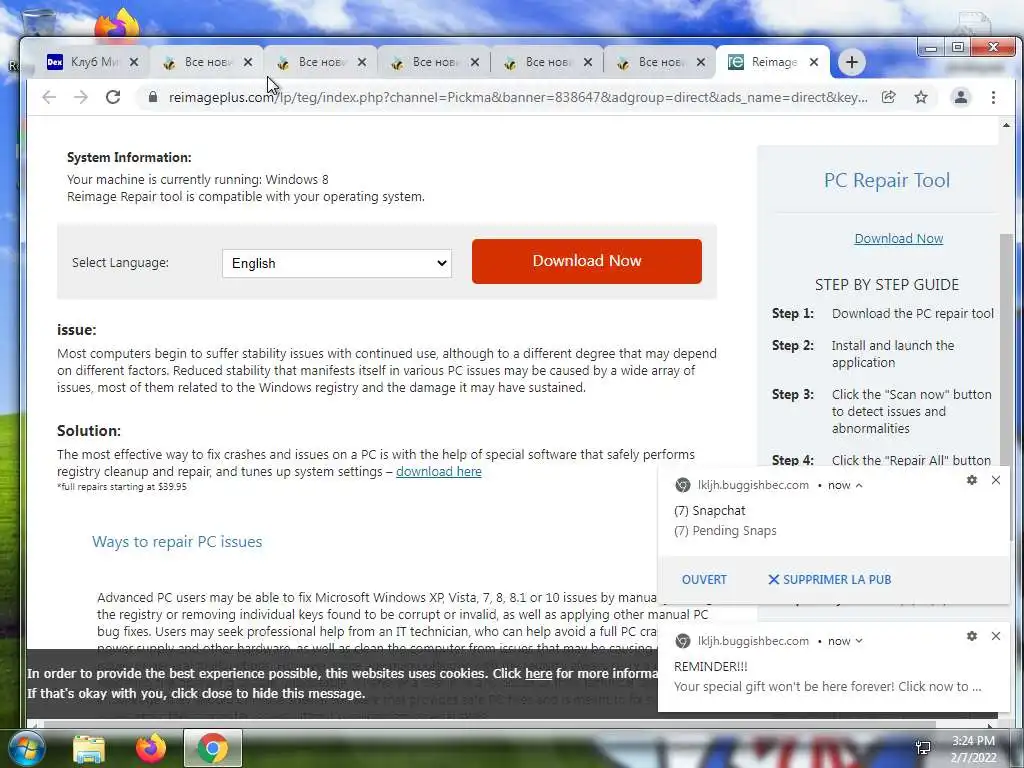Click the padlock site info icon
The width and height of the screenshot is (1024, 768).
point(153,97)
